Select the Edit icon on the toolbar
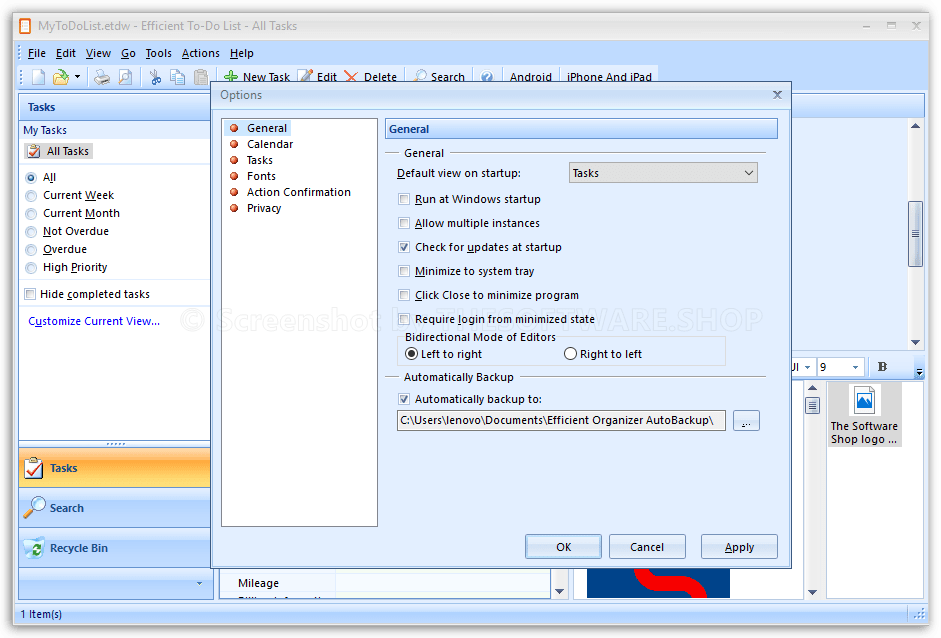The height and width of the screenshot is (638, 941). (317, 76)
